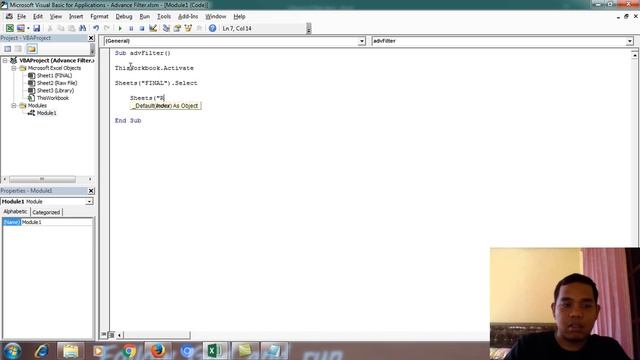Click the ThisWorkbook.Activate code line
Screen dimensions: 640x360
coord(154,68)
